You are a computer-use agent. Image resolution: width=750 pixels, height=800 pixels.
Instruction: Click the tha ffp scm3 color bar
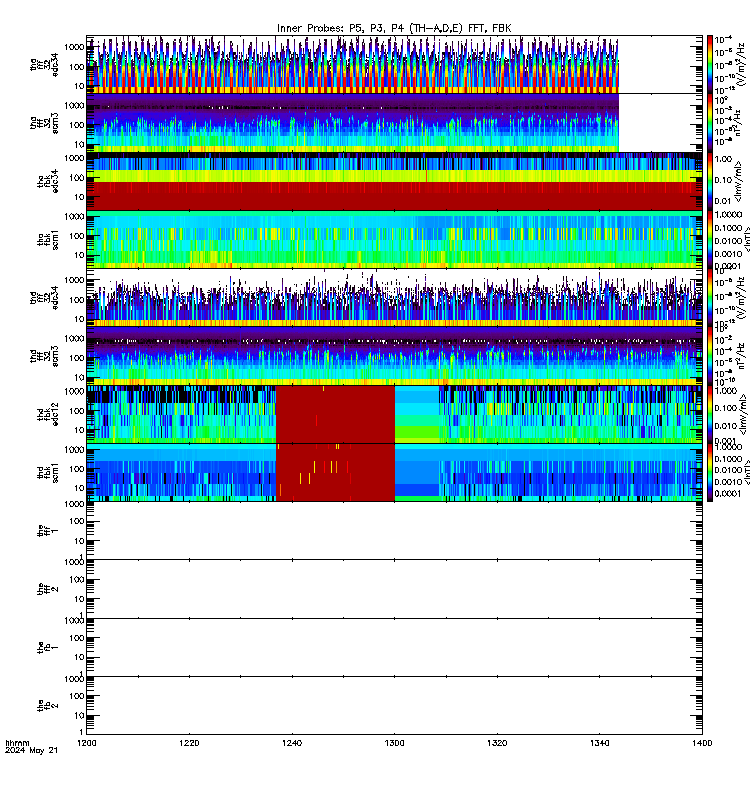tap(710, 123)
